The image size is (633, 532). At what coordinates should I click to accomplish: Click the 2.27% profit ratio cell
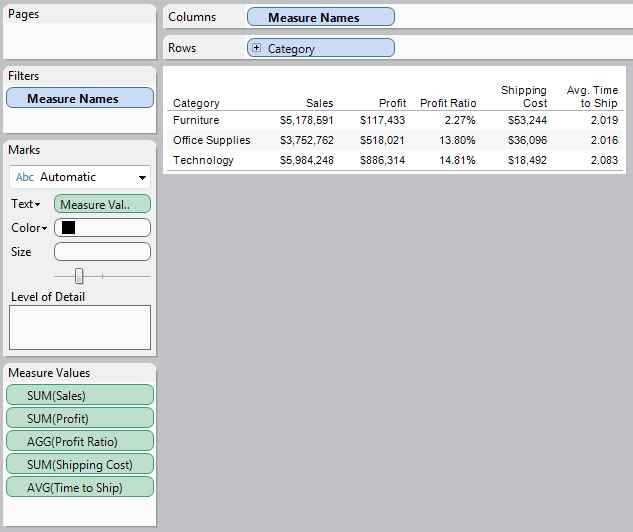pyautogui.click(x=460, y=120)
